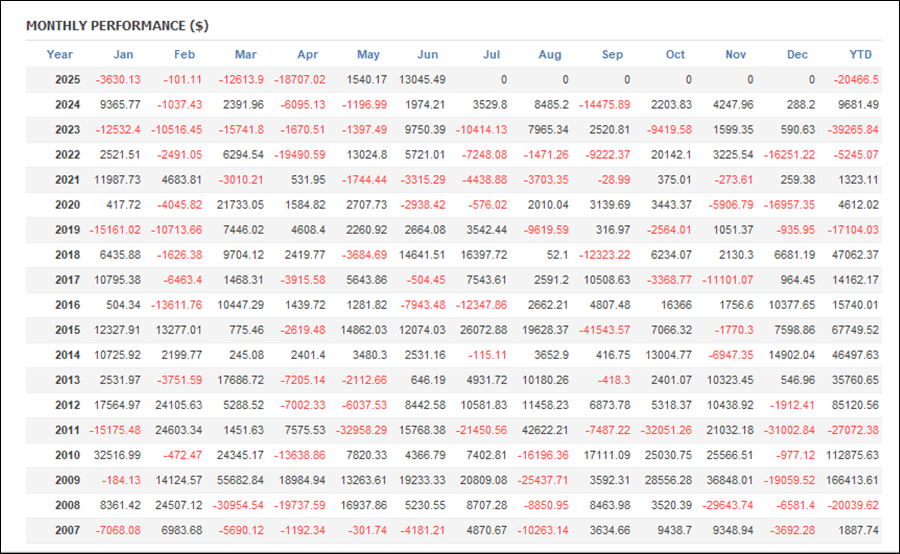This screenshot has width=900, height=554.
Task: Select the Sep column header
Action: pos(612,55)
